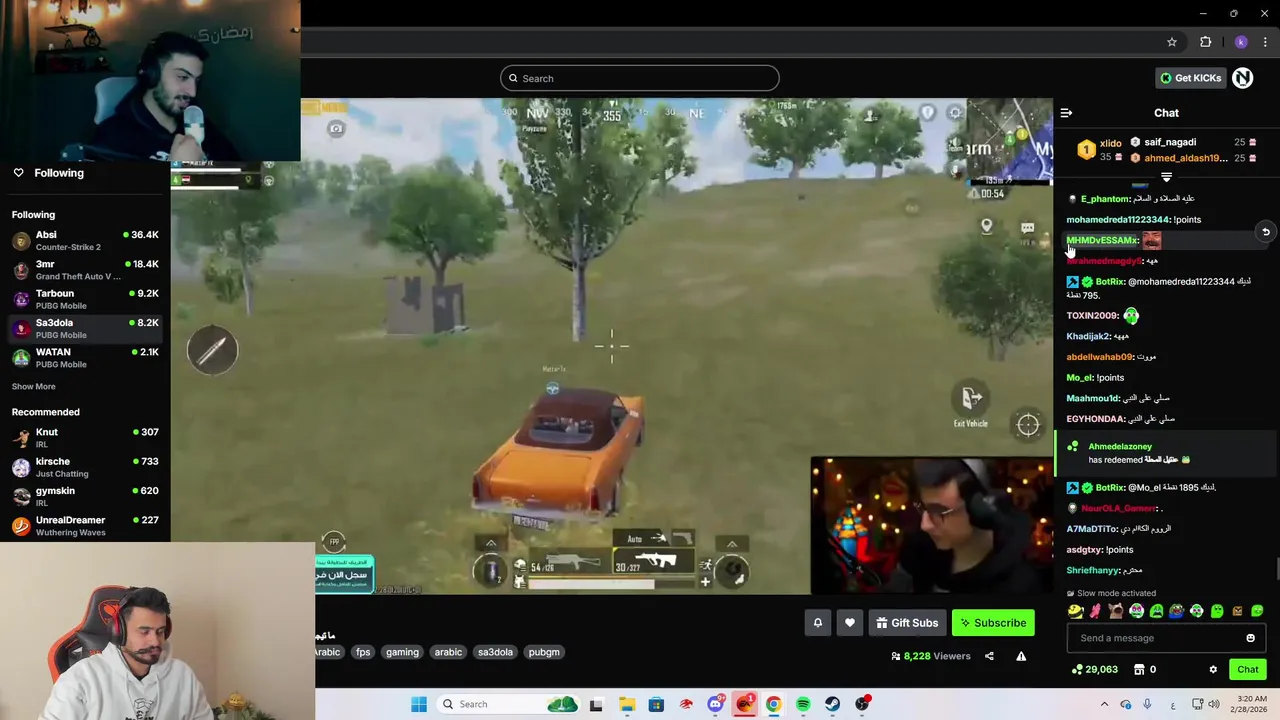Viewport: 1280px width, 720px height.
Task: Click the report warning triangle icon
Action: coord(1021,656)
